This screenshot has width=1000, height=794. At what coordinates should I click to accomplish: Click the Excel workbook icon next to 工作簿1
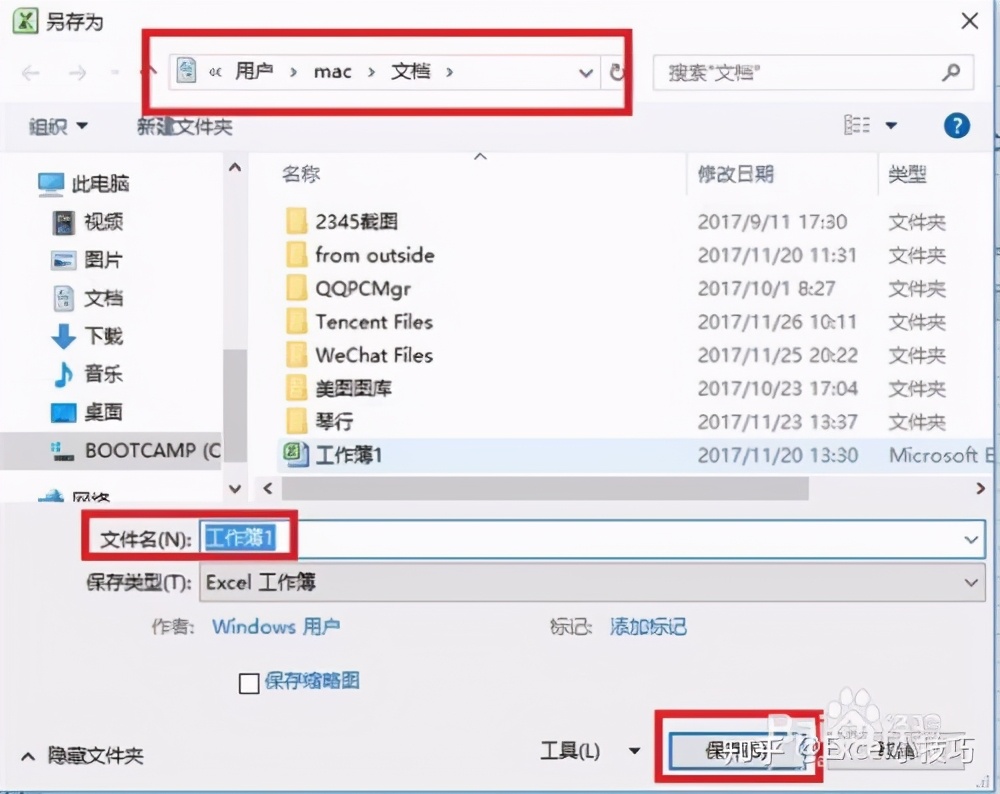tap(295, 455)
